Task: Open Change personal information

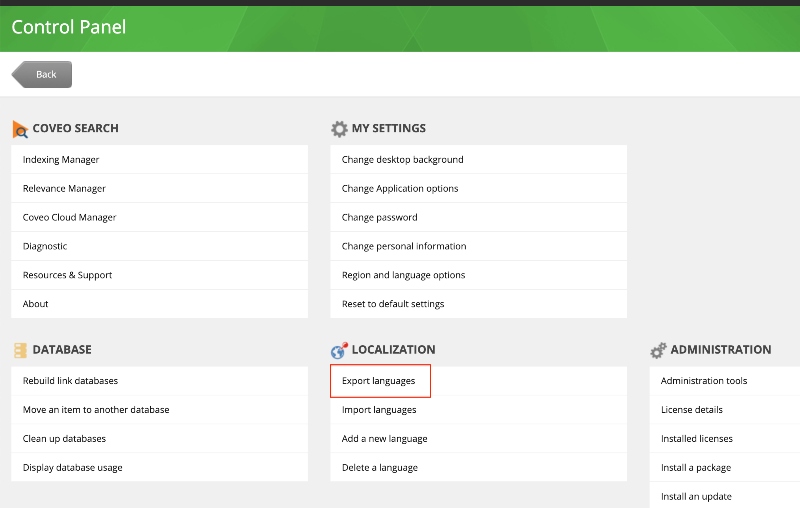Action: (479, 246)
